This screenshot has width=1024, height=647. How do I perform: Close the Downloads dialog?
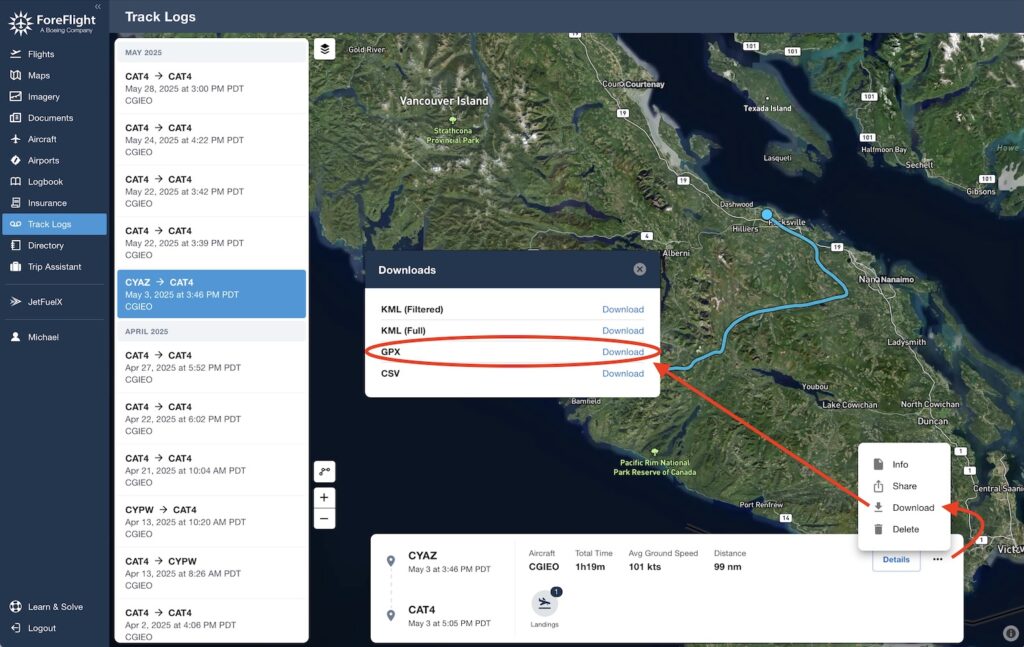click(640, 269)
